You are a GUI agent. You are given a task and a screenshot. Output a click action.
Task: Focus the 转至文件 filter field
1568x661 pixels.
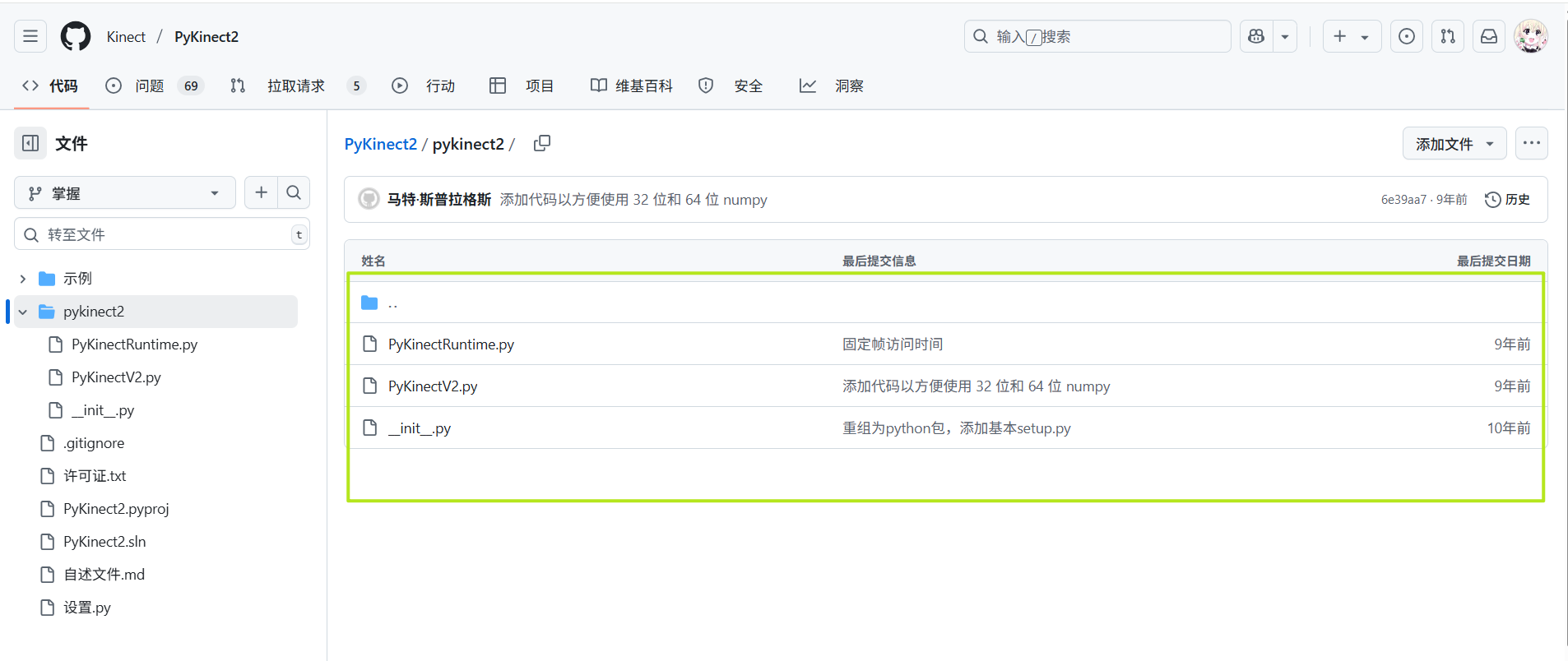(x=162, y=234)
